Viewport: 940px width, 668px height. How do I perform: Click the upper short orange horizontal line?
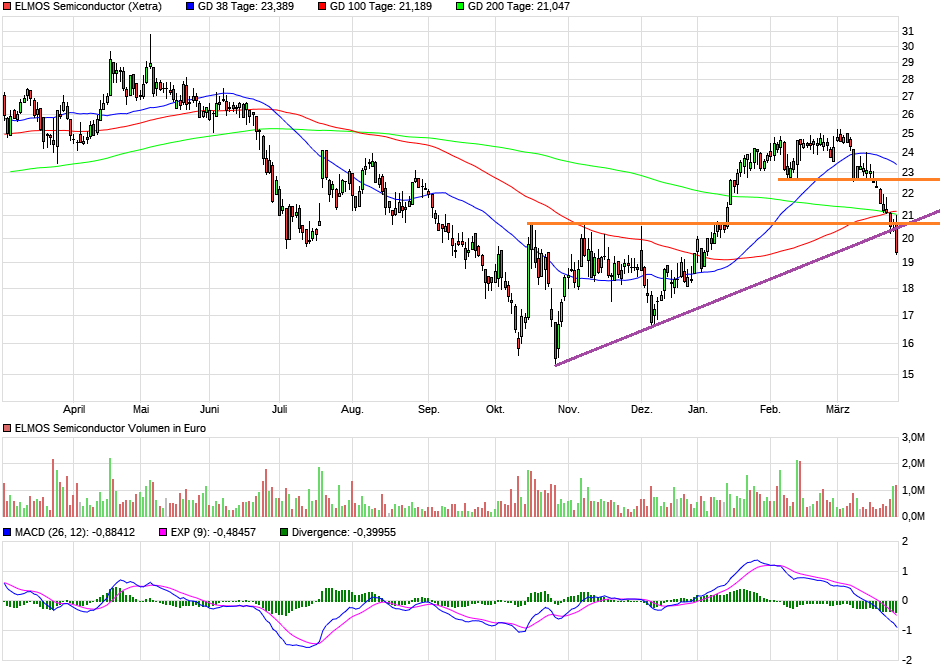coord(858,179)
